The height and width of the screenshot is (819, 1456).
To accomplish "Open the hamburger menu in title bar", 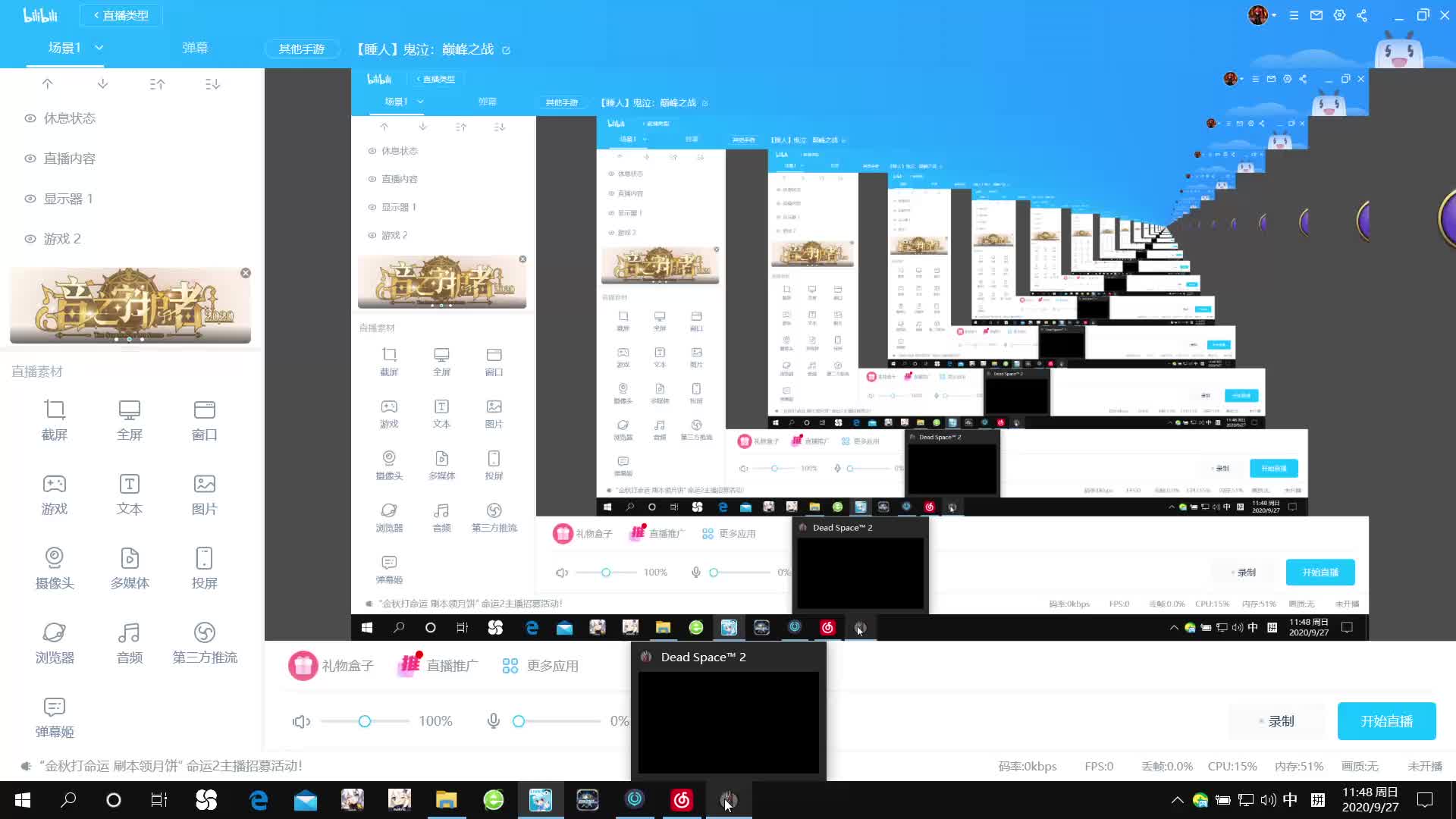I will pos(1294,15).
